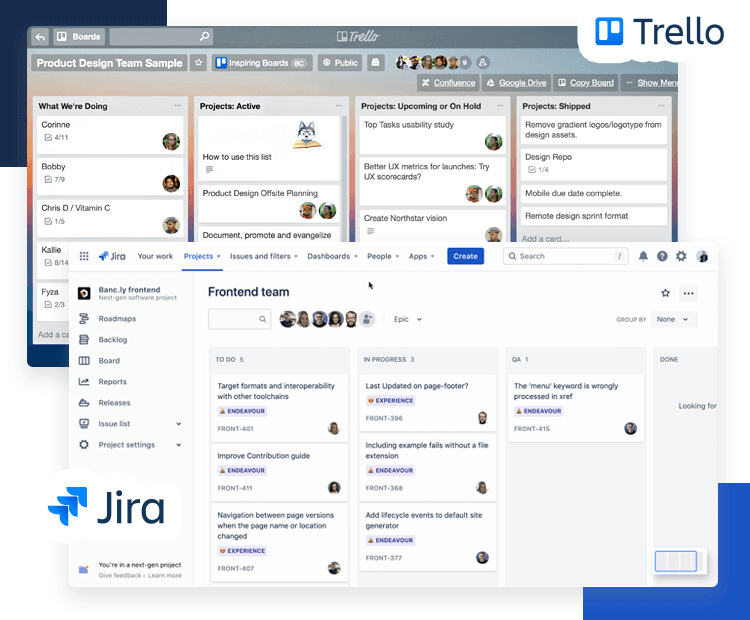Click the Public visibility button in Trello
750x620 pixels.
[340, 63]
